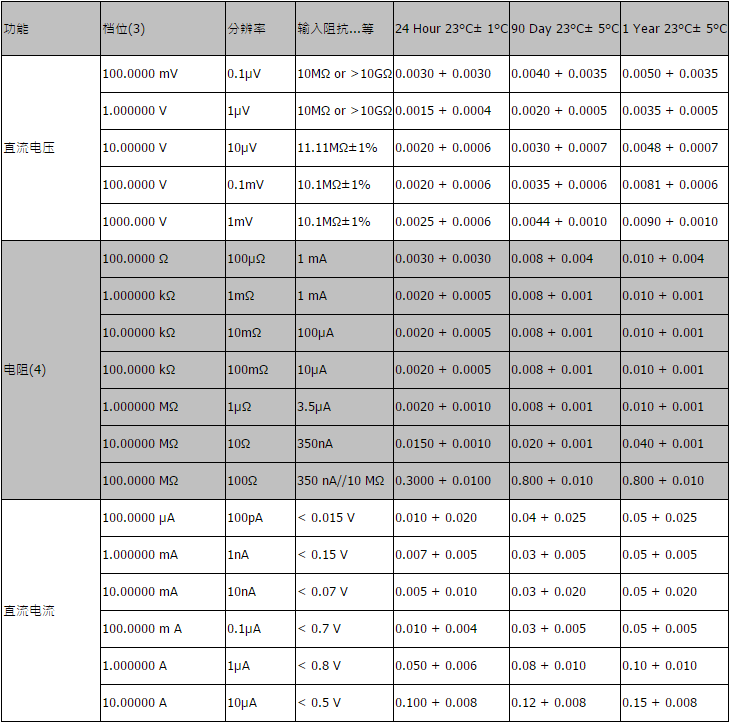Select the 0.007 + 0.005 accuracy value
This screenshot has height=722, width=729.
point(436,555)
